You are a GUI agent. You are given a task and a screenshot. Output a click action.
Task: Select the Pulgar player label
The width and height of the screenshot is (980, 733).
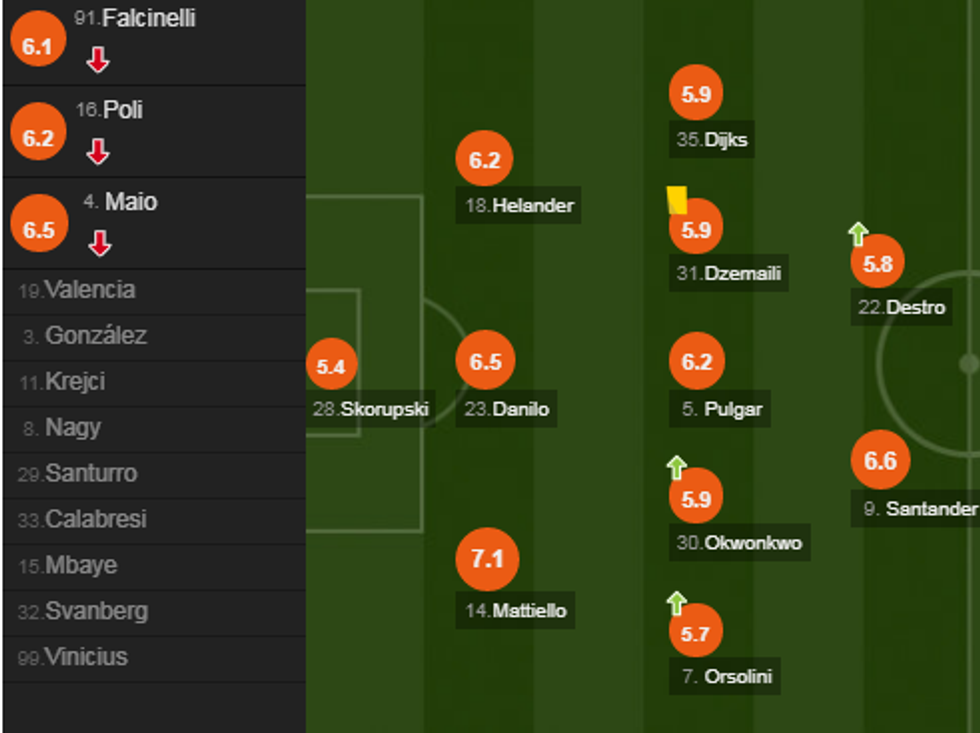tap(722, 409)
